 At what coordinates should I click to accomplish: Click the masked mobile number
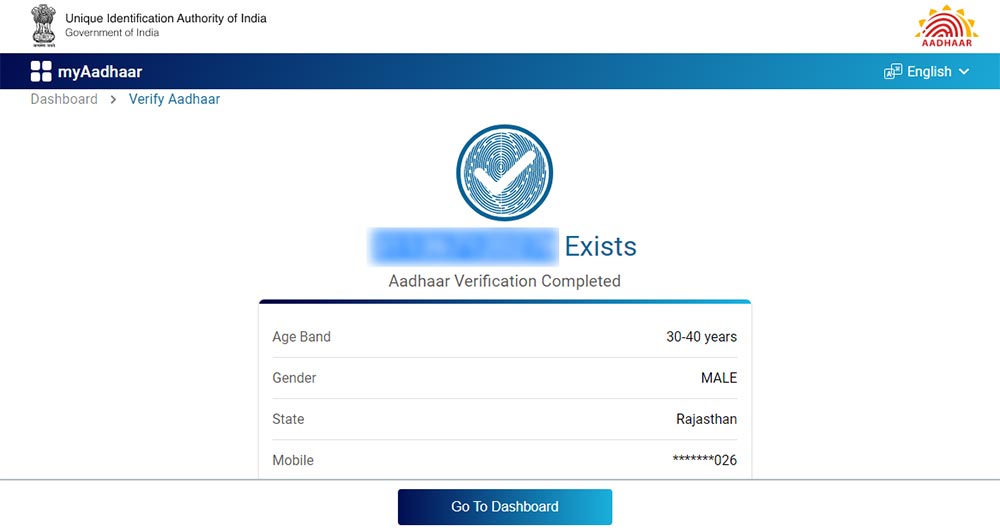704,460
